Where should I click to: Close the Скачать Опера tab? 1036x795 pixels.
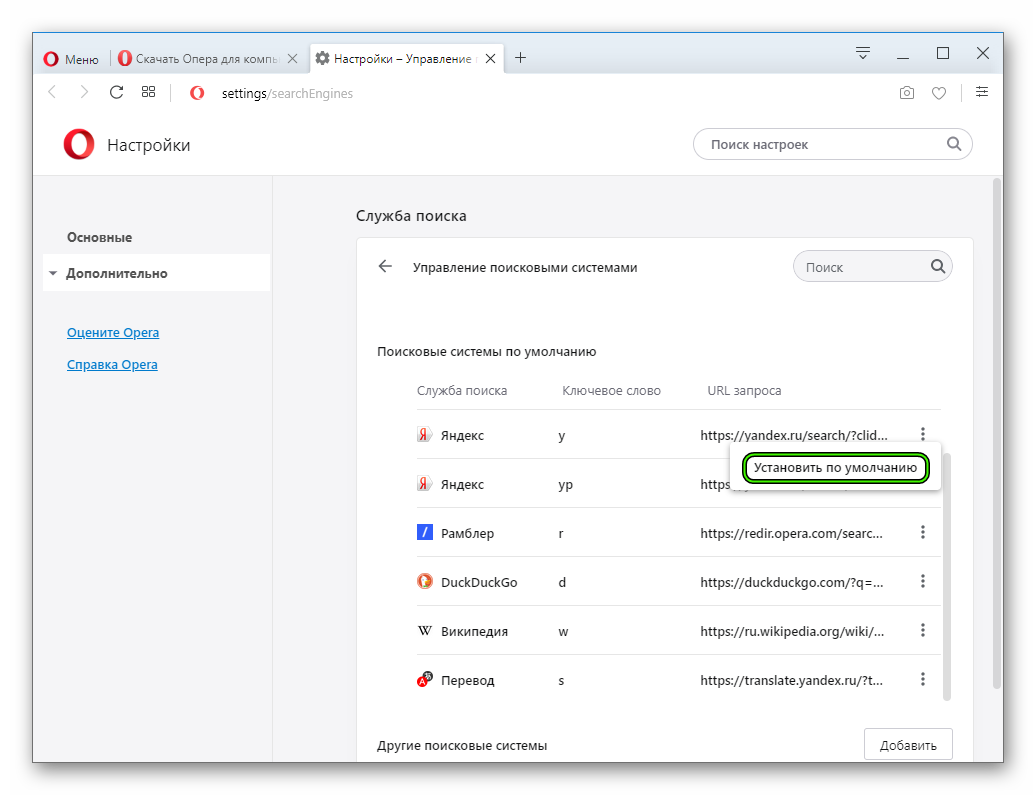pos(293,59)
